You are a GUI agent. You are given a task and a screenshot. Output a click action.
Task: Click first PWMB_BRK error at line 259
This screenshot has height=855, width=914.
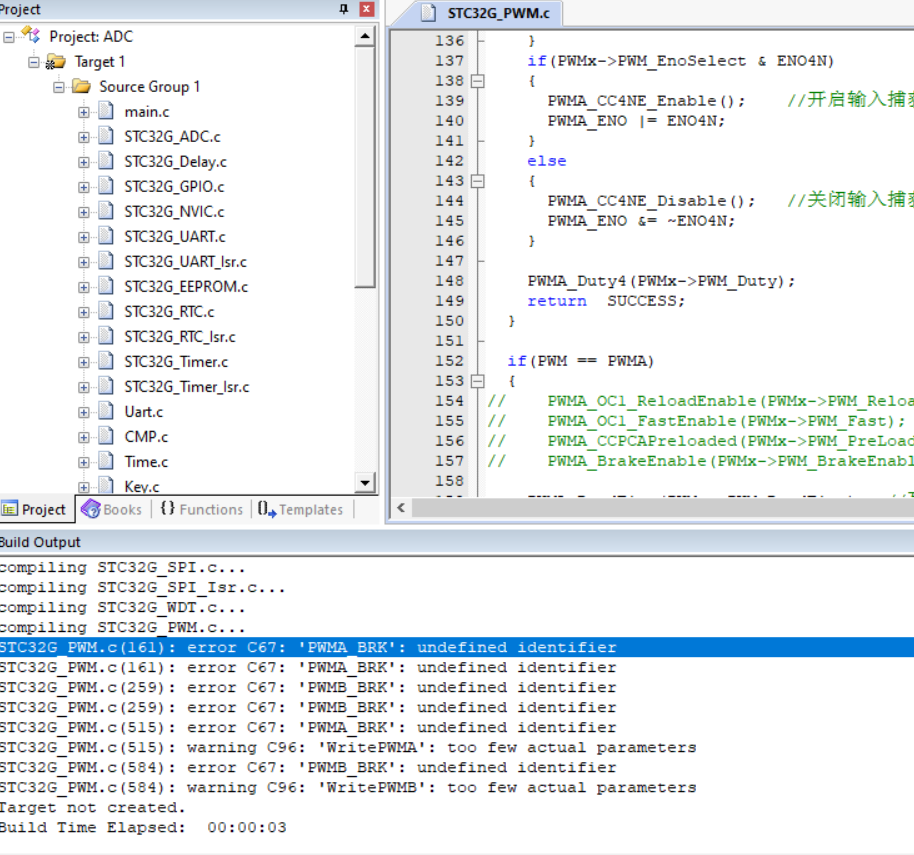tap(308, 687)
